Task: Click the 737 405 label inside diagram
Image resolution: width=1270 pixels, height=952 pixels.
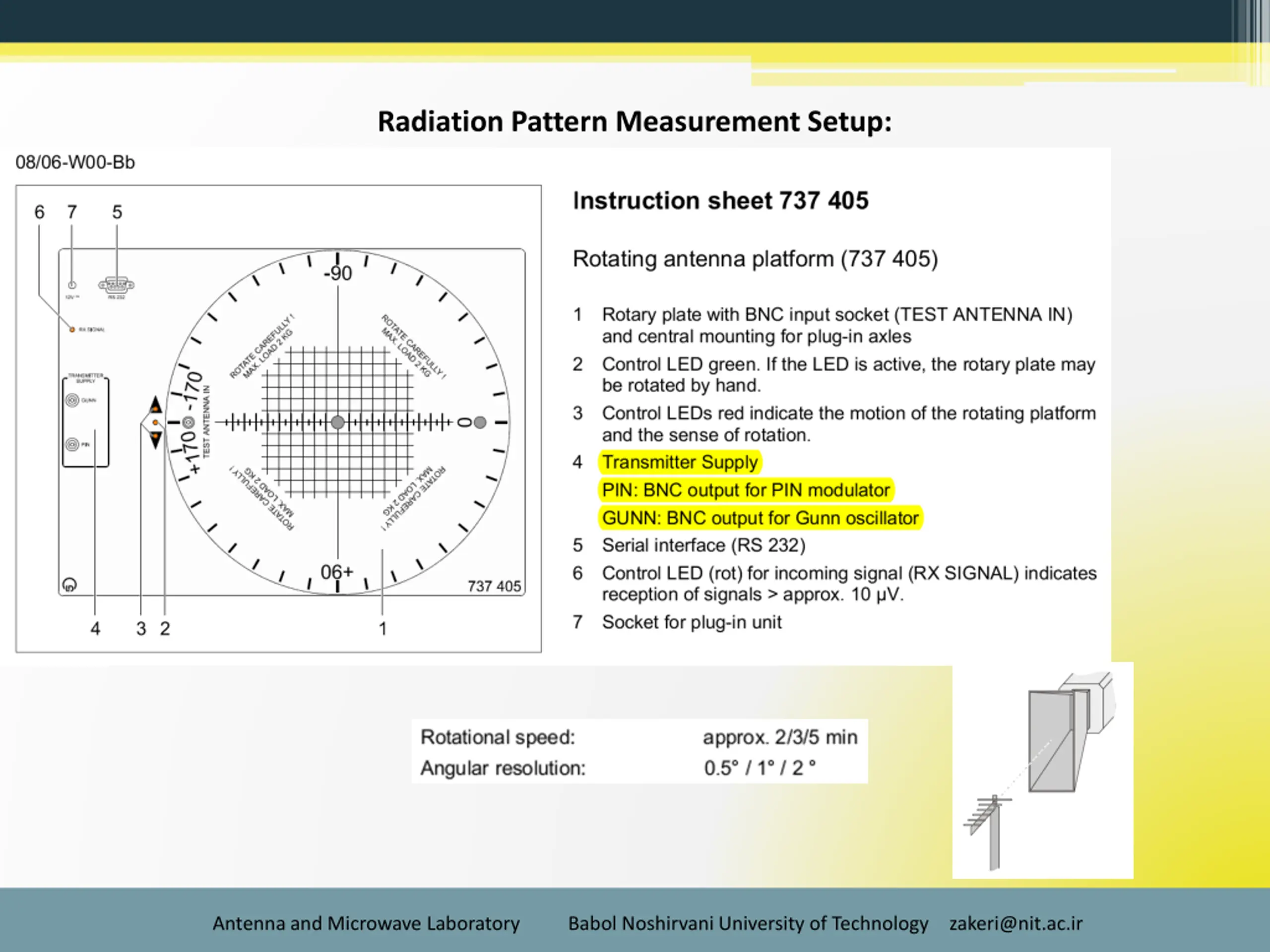Action: point(494,586)
